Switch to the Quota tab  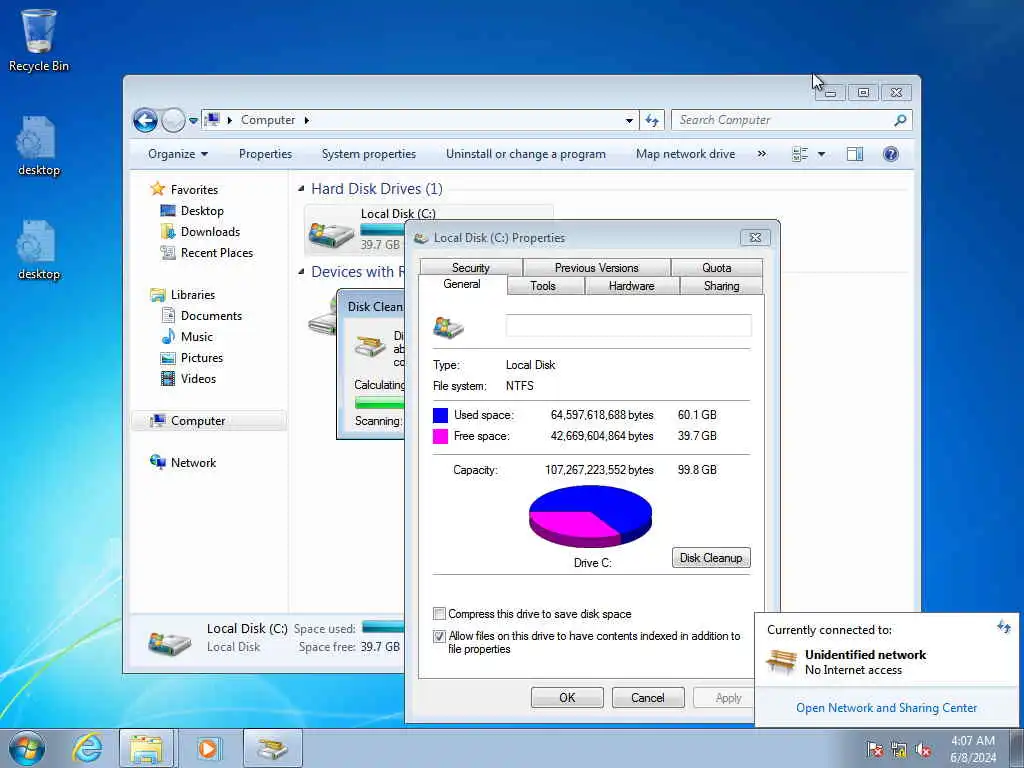point(716,268)
